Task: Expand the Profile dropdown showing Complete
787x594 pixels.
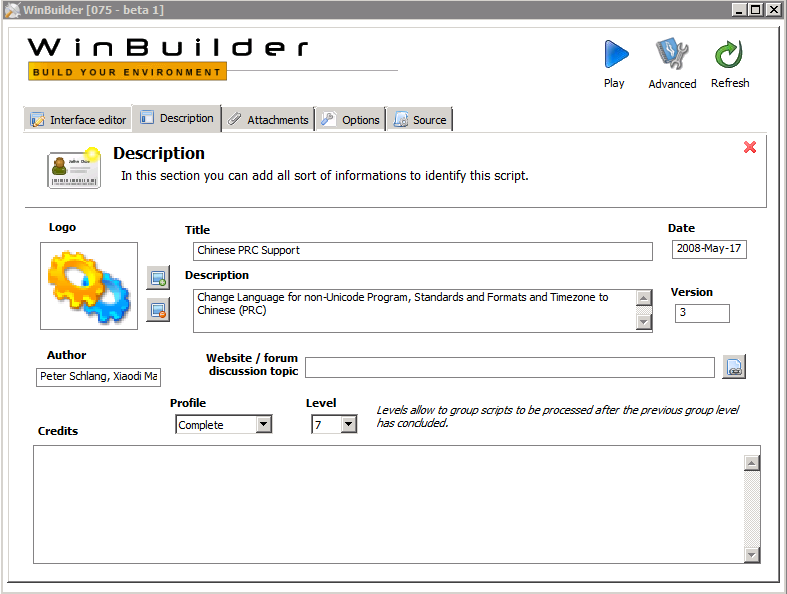Action: coord(264,425)
